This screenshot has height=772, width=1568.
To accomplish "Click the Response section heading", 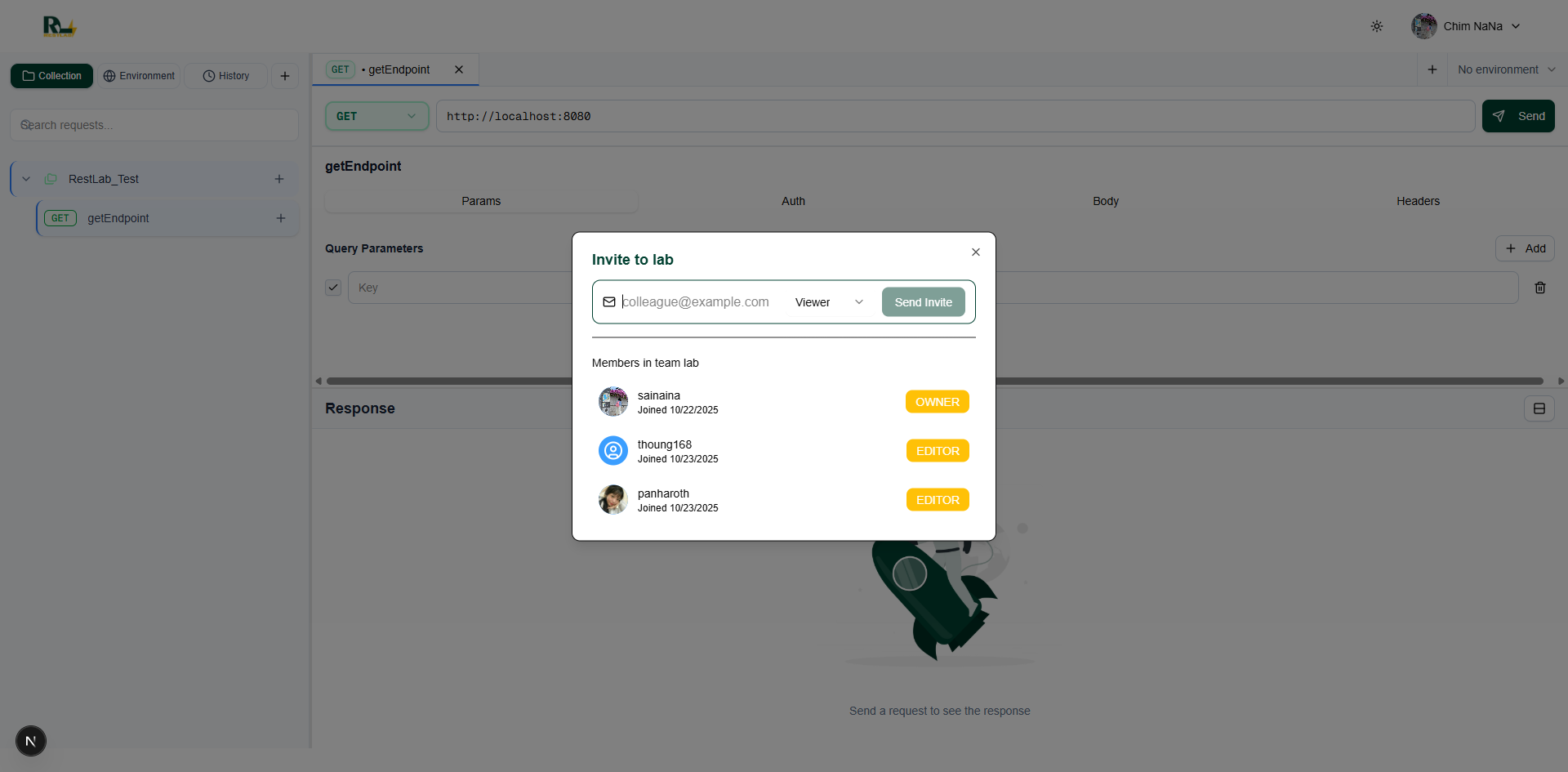I will (x=360, y=408).
